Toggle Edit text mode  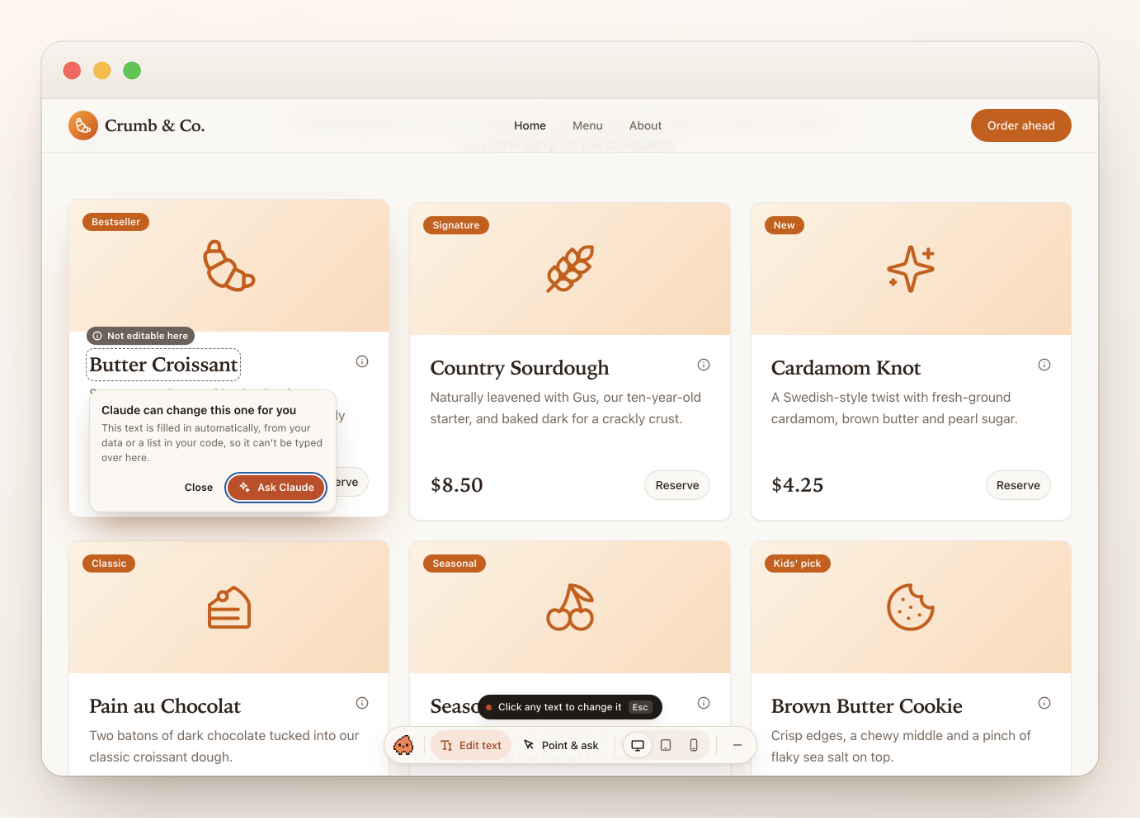471,745
